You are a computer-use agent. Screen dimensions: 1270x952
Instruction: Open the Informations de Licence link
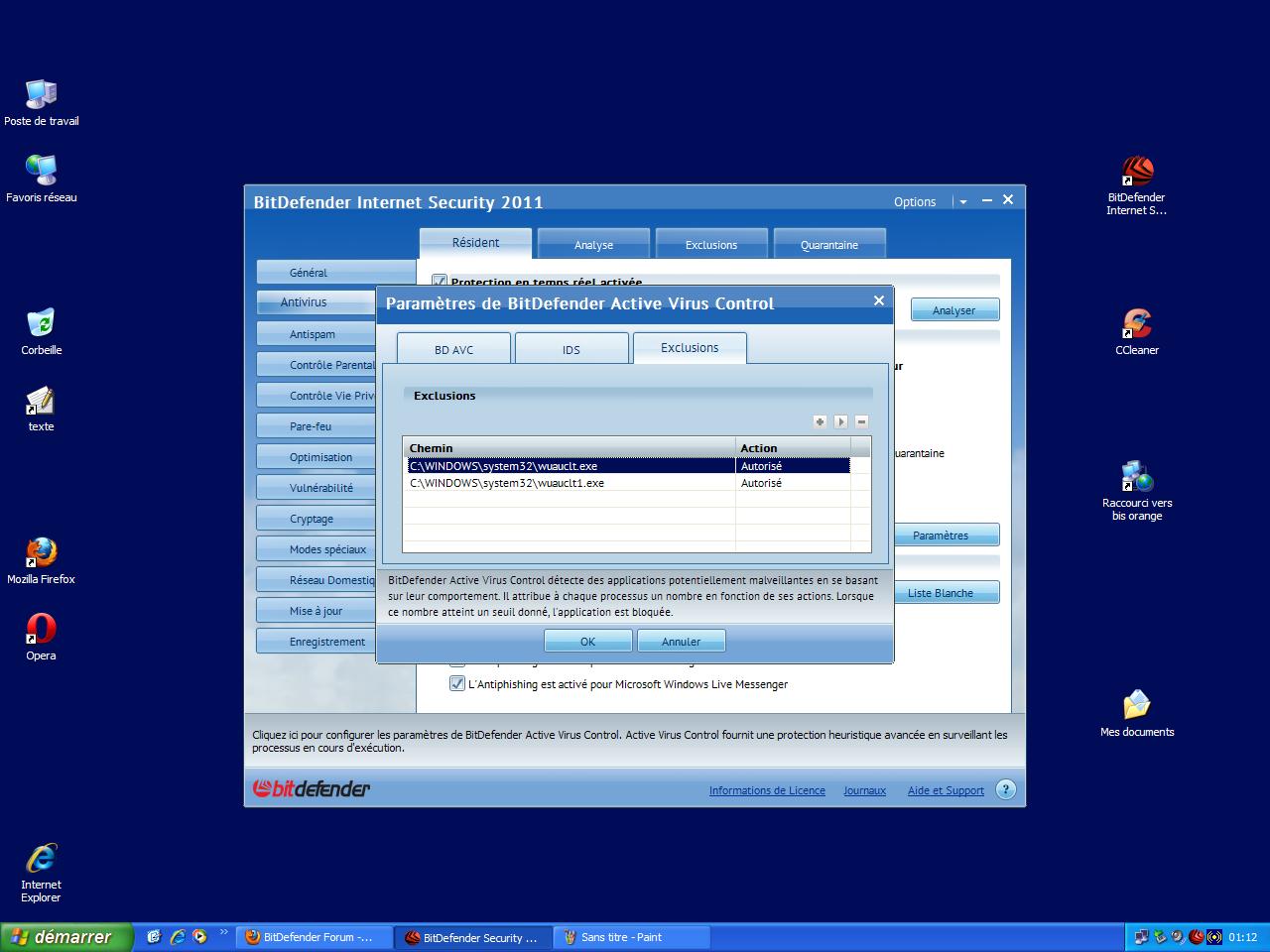pos(767,790)
